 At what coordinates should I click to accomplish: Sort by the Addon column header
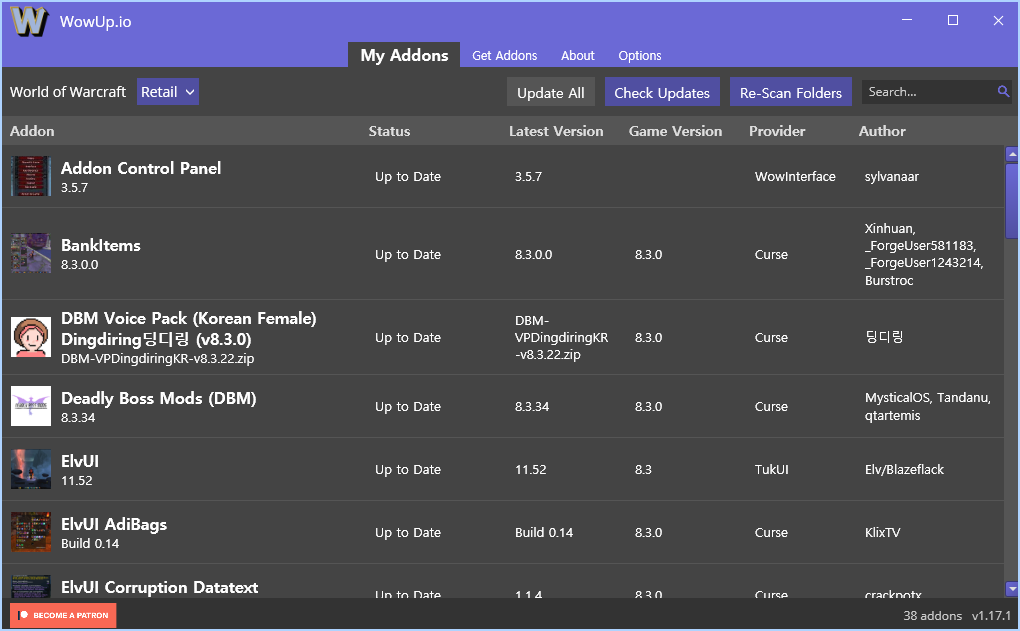tap(32, 131)
